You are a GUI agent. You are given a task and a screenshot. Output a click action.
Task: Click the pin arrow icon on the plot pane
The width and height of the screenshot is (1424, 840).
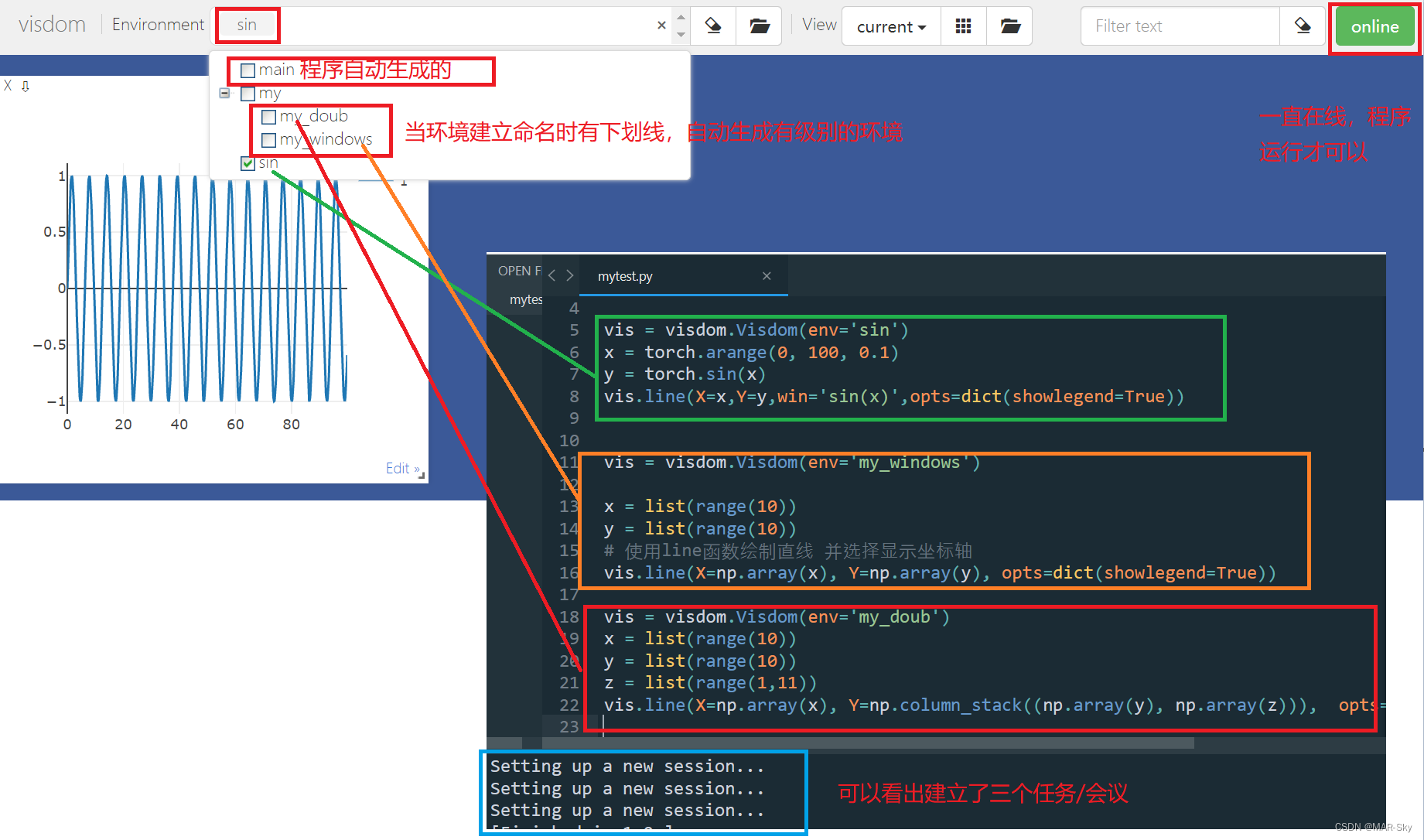tap(26, 86)
